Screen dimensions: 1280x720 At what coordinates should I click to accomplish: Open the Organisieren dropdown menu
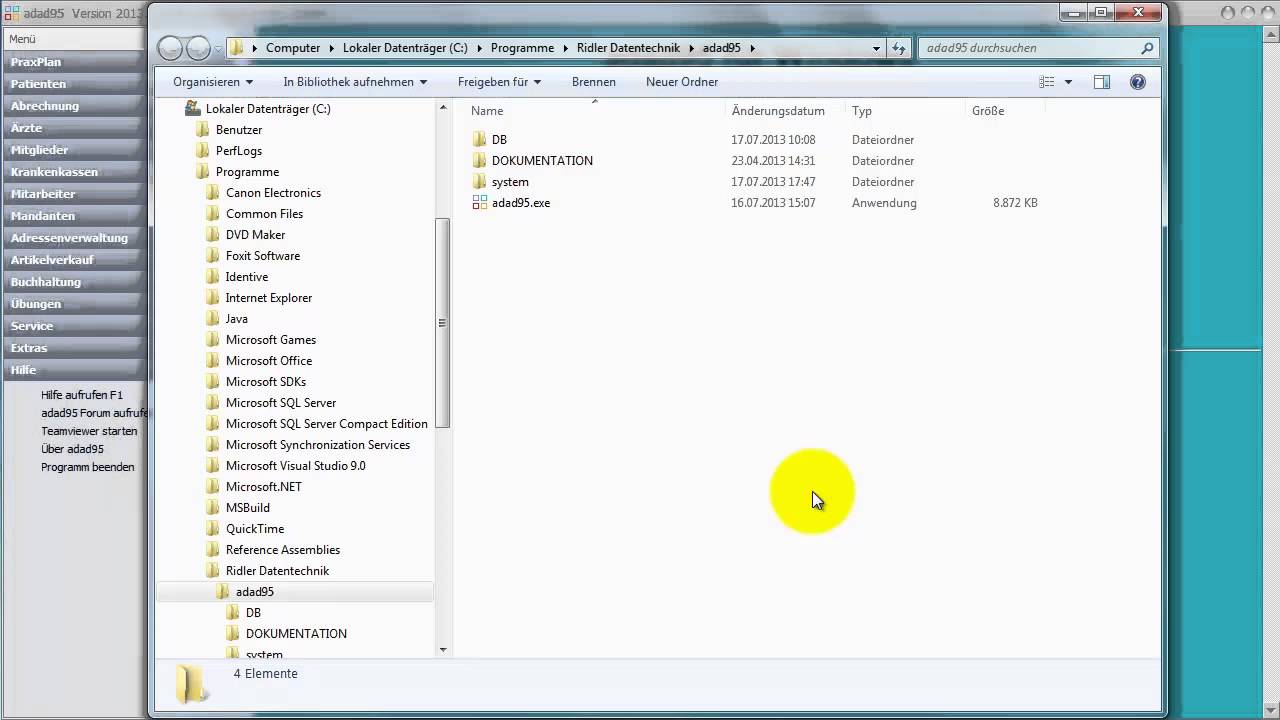tap(212, 82)
